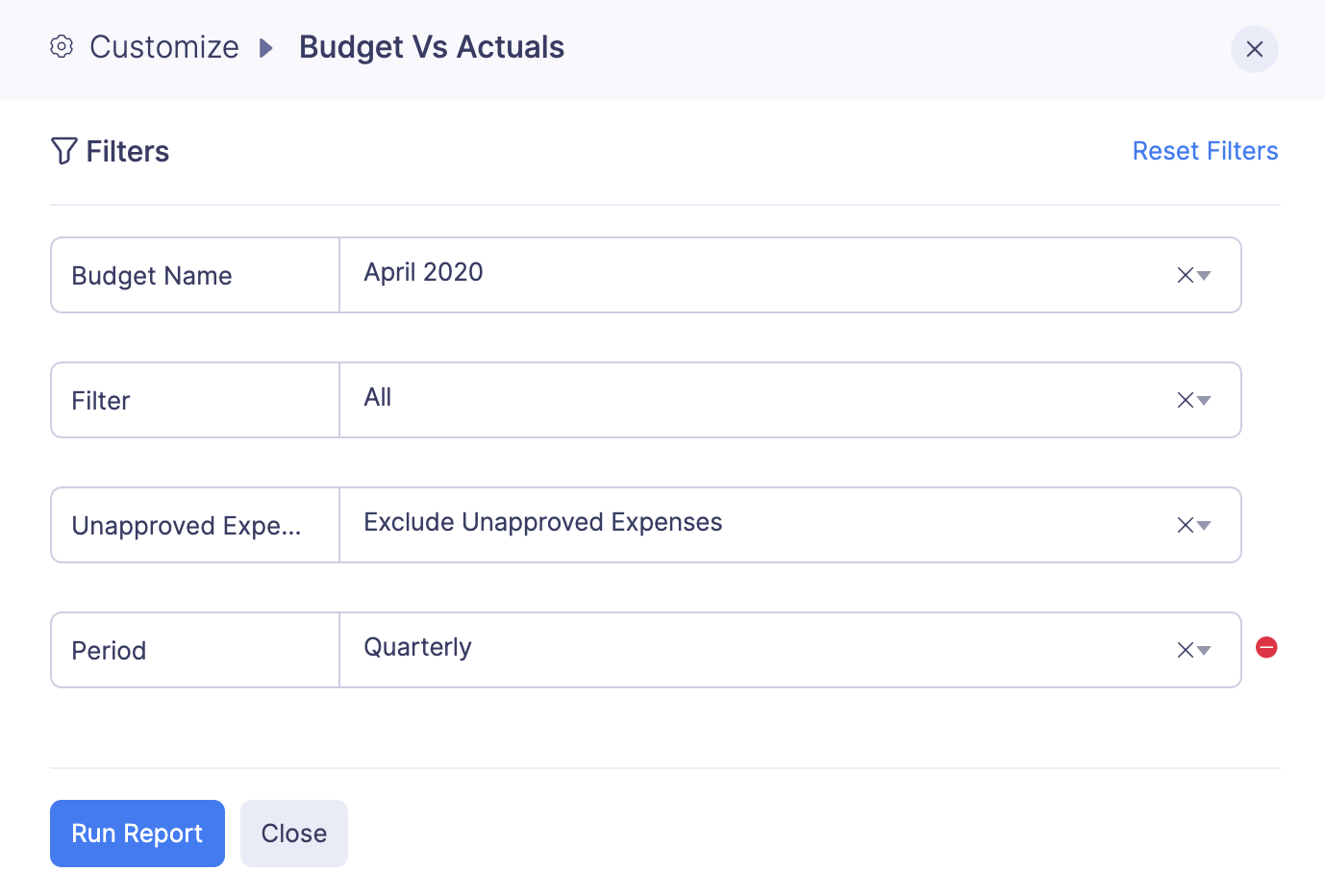Close the Budget Vs Actuals panel
1325x896 pixels.
[1254, 49]
